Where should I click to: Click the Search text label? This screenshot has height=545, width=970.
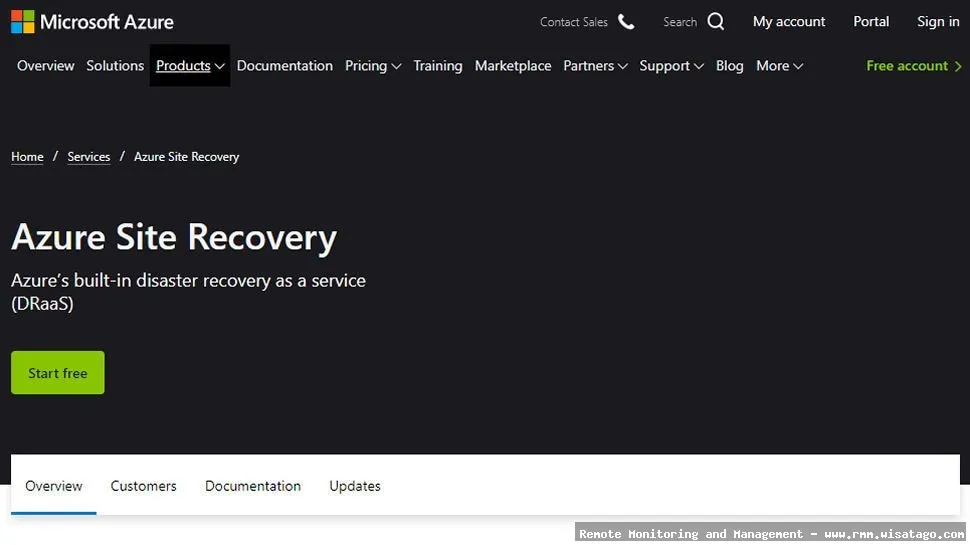point(680,22)
